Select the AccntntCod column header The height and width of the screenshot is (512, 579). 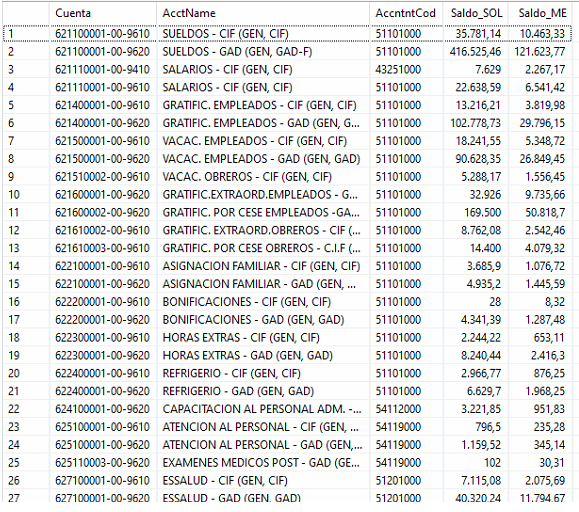click(407, 13)
